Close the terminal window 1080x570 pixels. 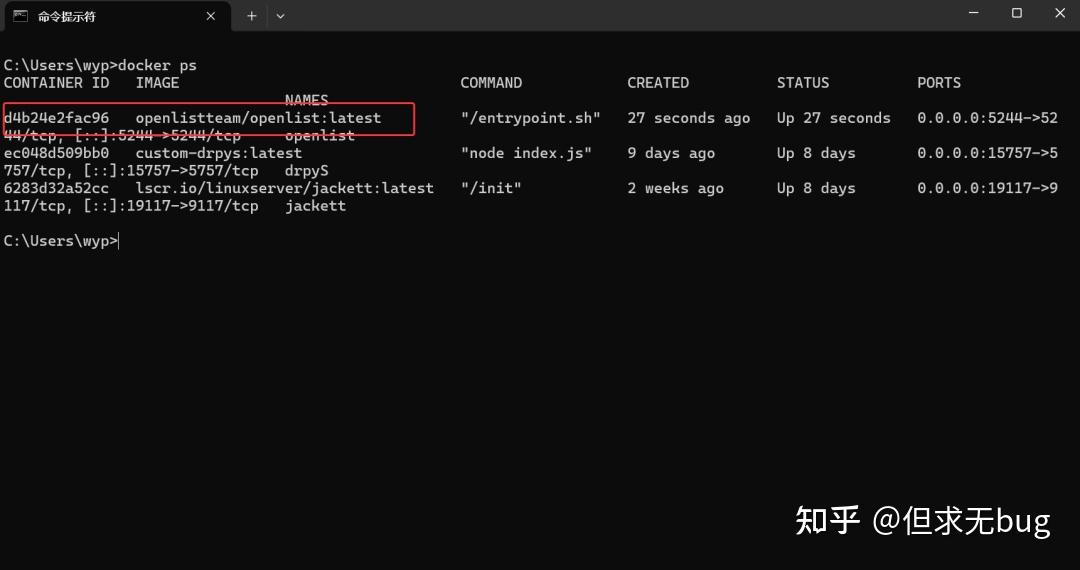(1059, 13)
